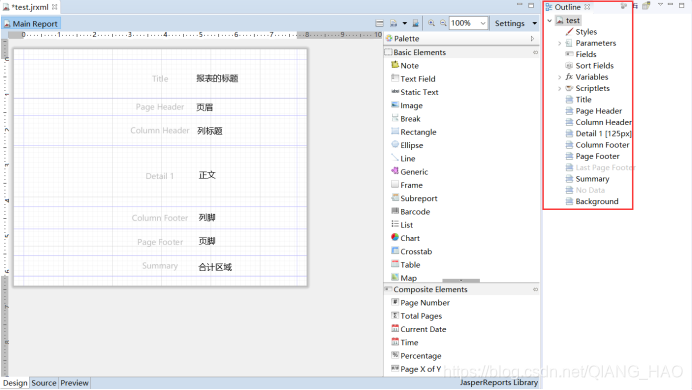Click the palette horizontal scrollbar thumb
The image size is (692, 390).
[x=461, y=281]
